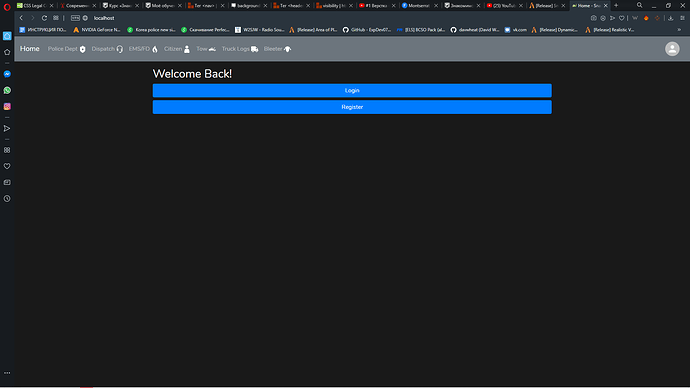Screen dimensions: 690x388
Task: Click the orange flame extension icon
Action: coord(646,18)
